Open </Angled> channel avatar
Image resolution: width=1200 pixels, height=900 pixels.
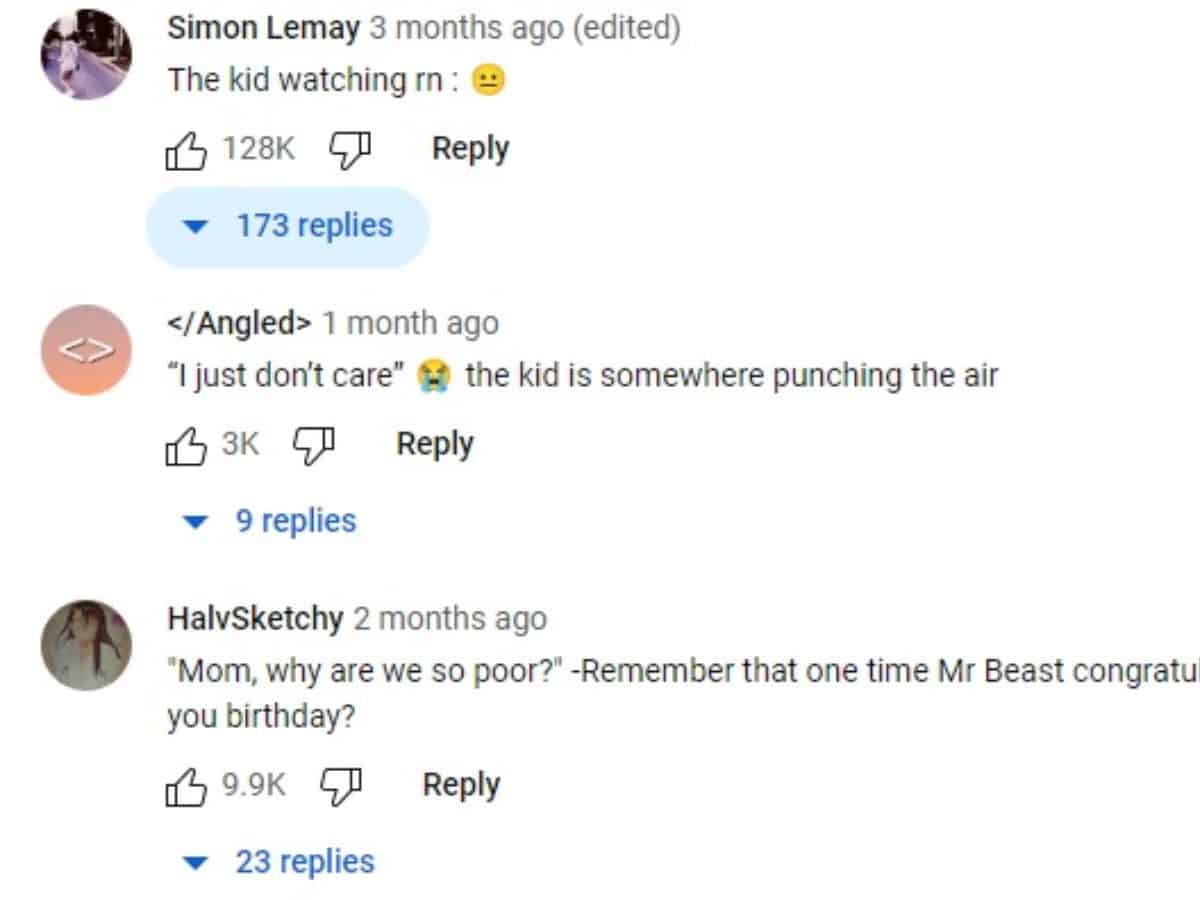(x=86, y=350)
